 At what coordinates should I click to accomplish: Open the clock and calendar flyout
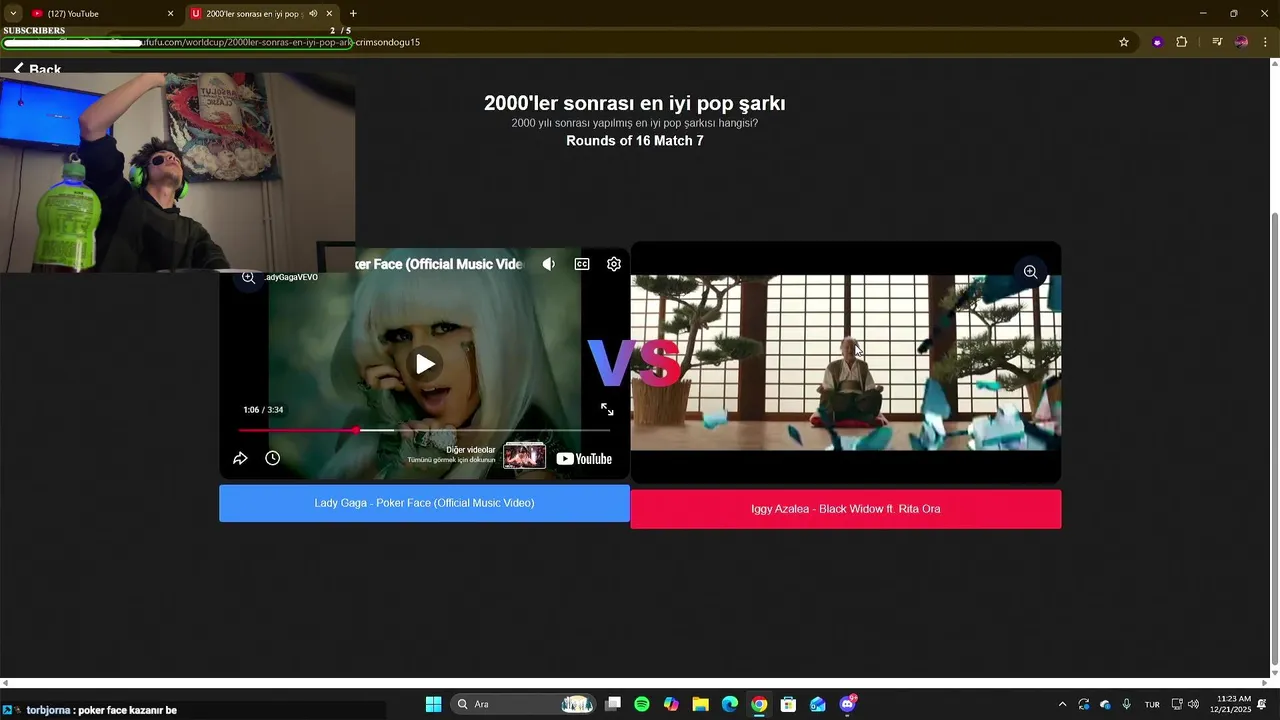tap(1229, 704)
